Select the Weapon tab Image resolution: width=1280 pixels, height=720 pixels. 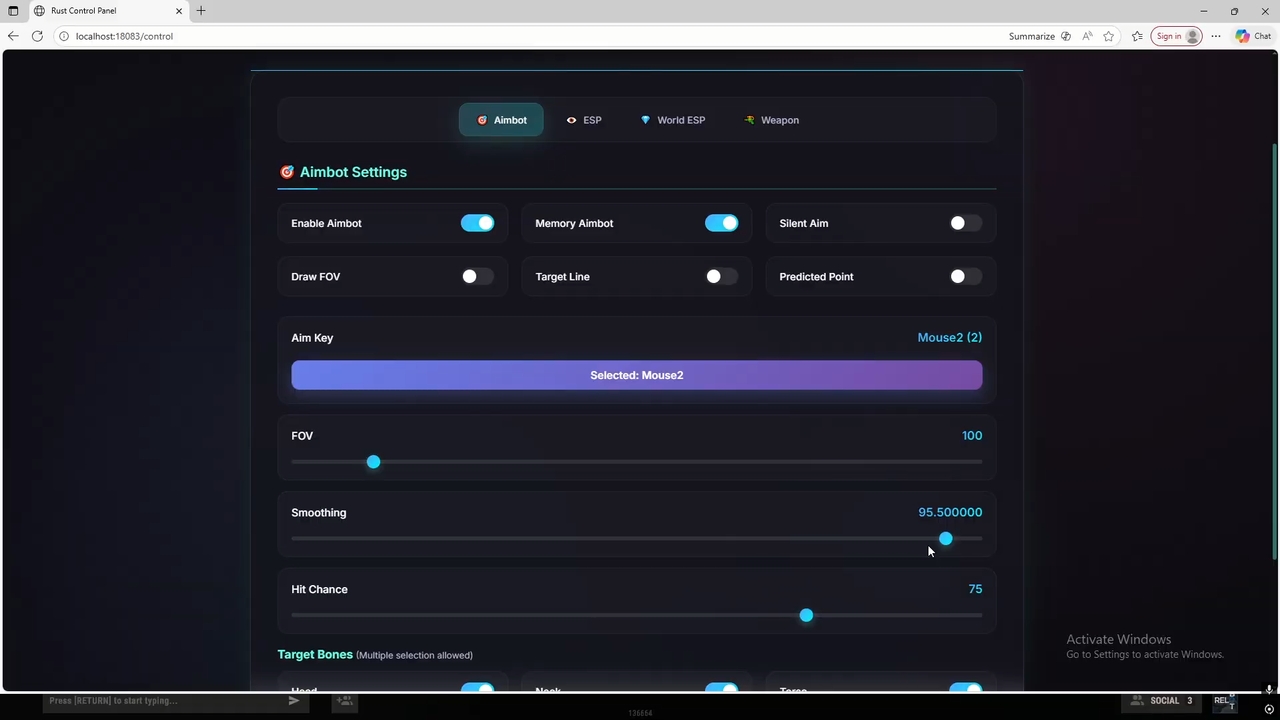pyautogui.click(x=771, y=120)
